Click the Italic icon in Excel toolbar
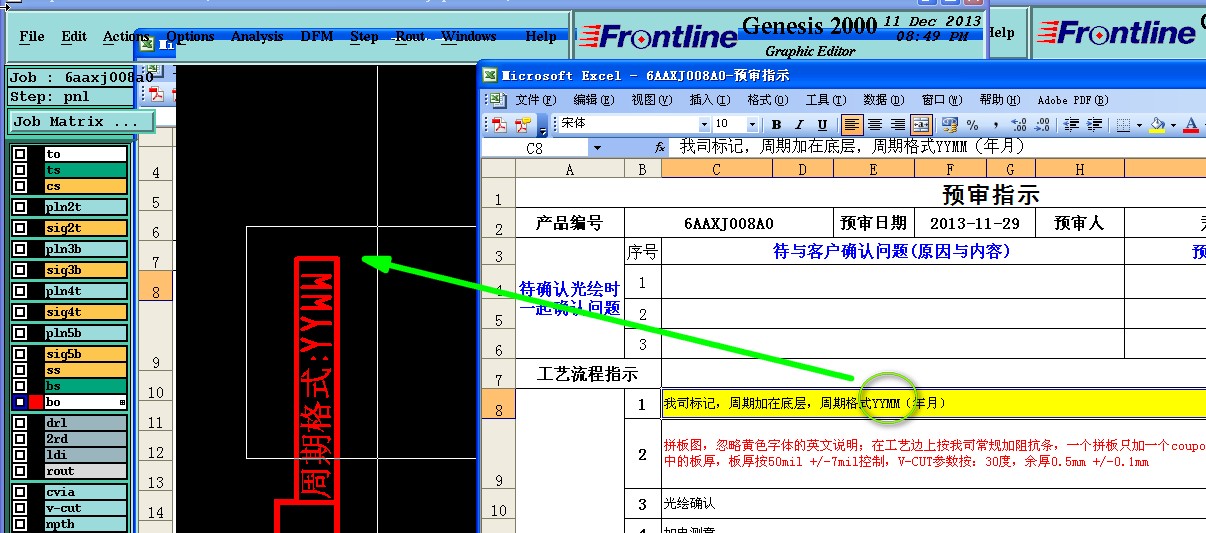Viewport: 1206px width, 533px height. coord(799,125)
